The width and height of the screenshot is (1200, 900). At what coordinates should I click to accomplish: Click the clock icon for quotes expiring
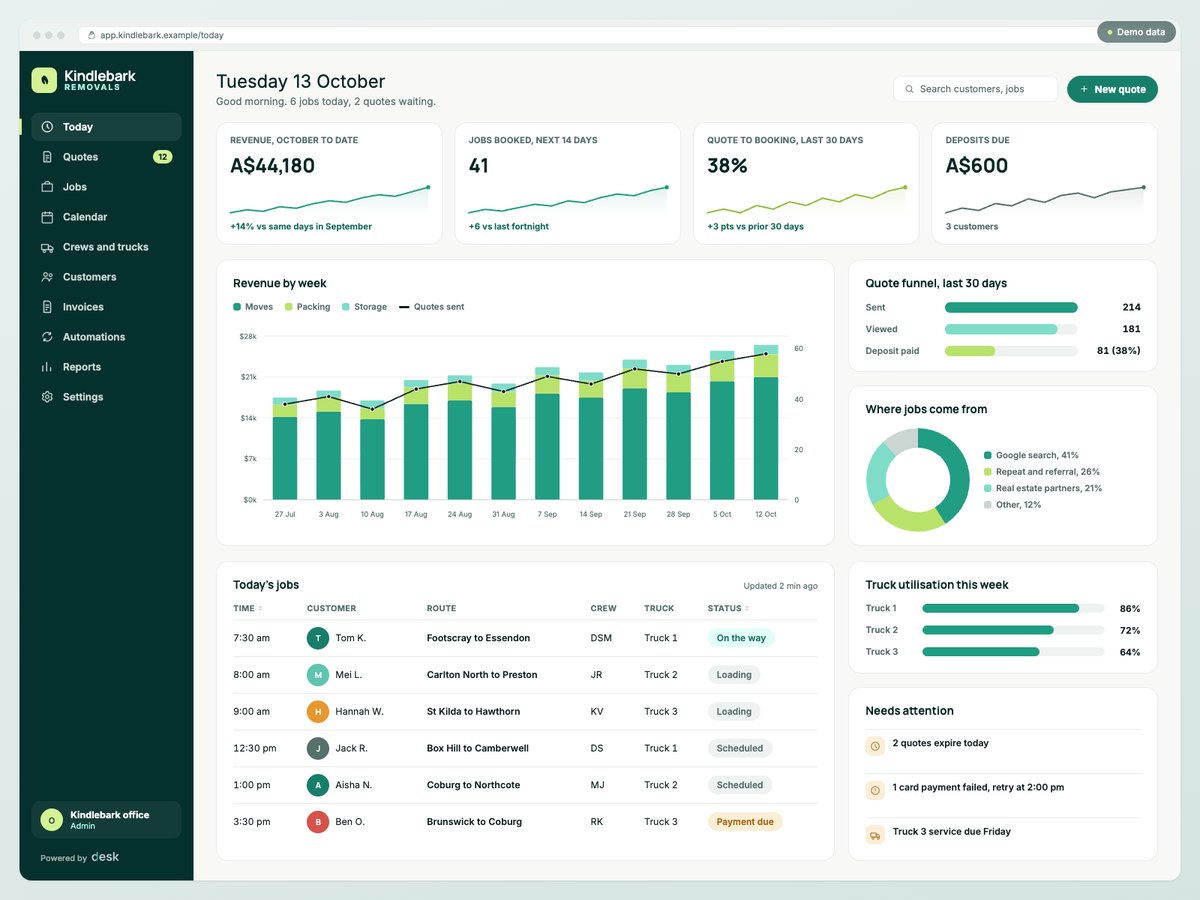(875, 746)
